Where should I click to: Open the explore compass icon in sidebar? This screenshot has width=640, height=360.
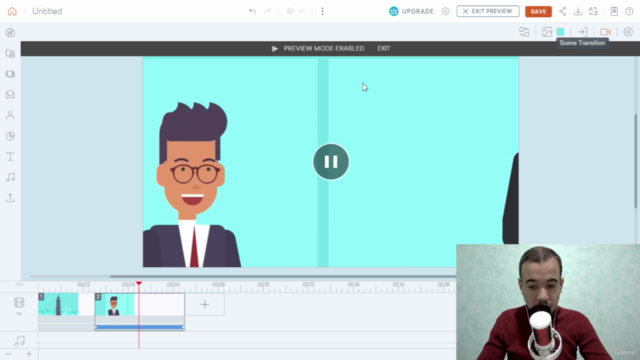[10, 33]
